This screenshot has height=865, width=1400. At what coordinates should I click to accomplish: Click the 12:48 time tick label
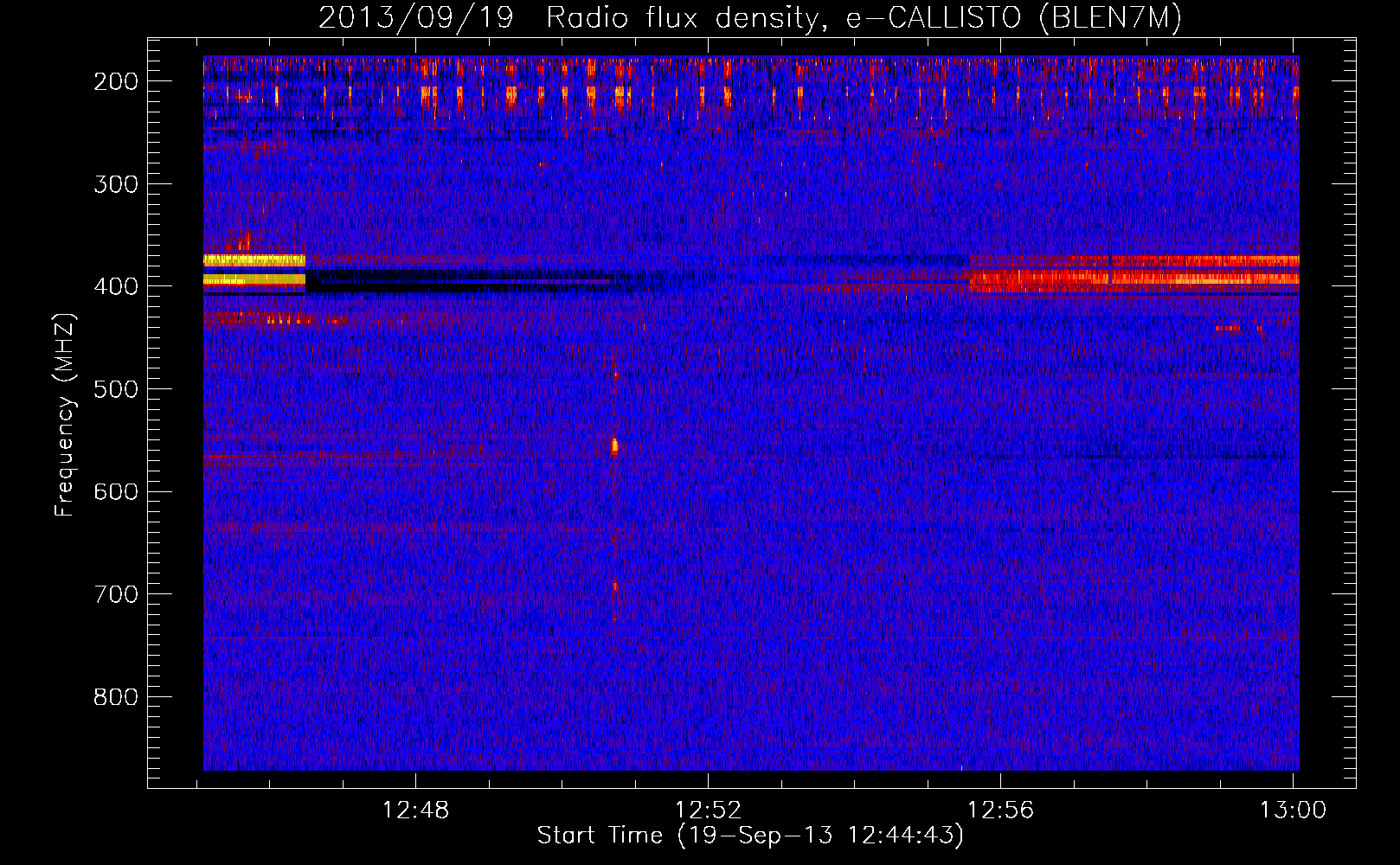416,811
